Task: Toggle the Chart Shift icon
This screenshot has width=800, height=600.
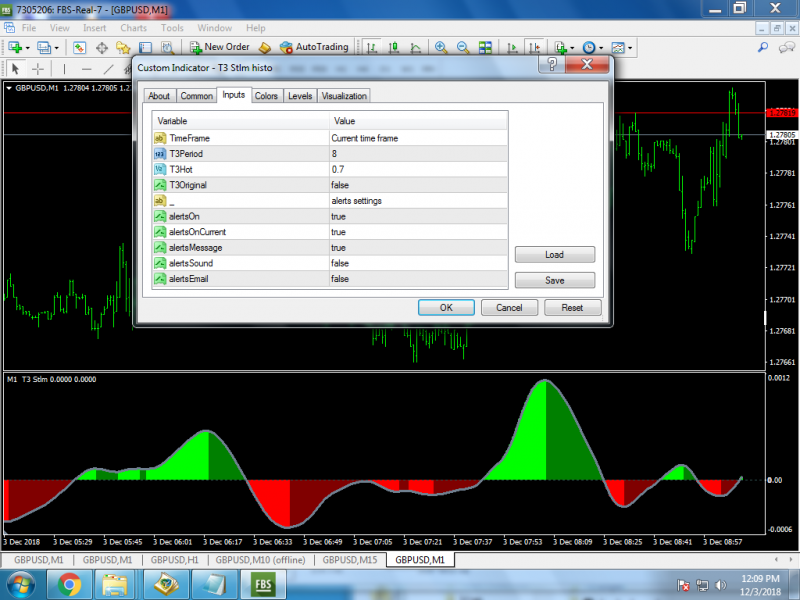Action: (534, 48)
